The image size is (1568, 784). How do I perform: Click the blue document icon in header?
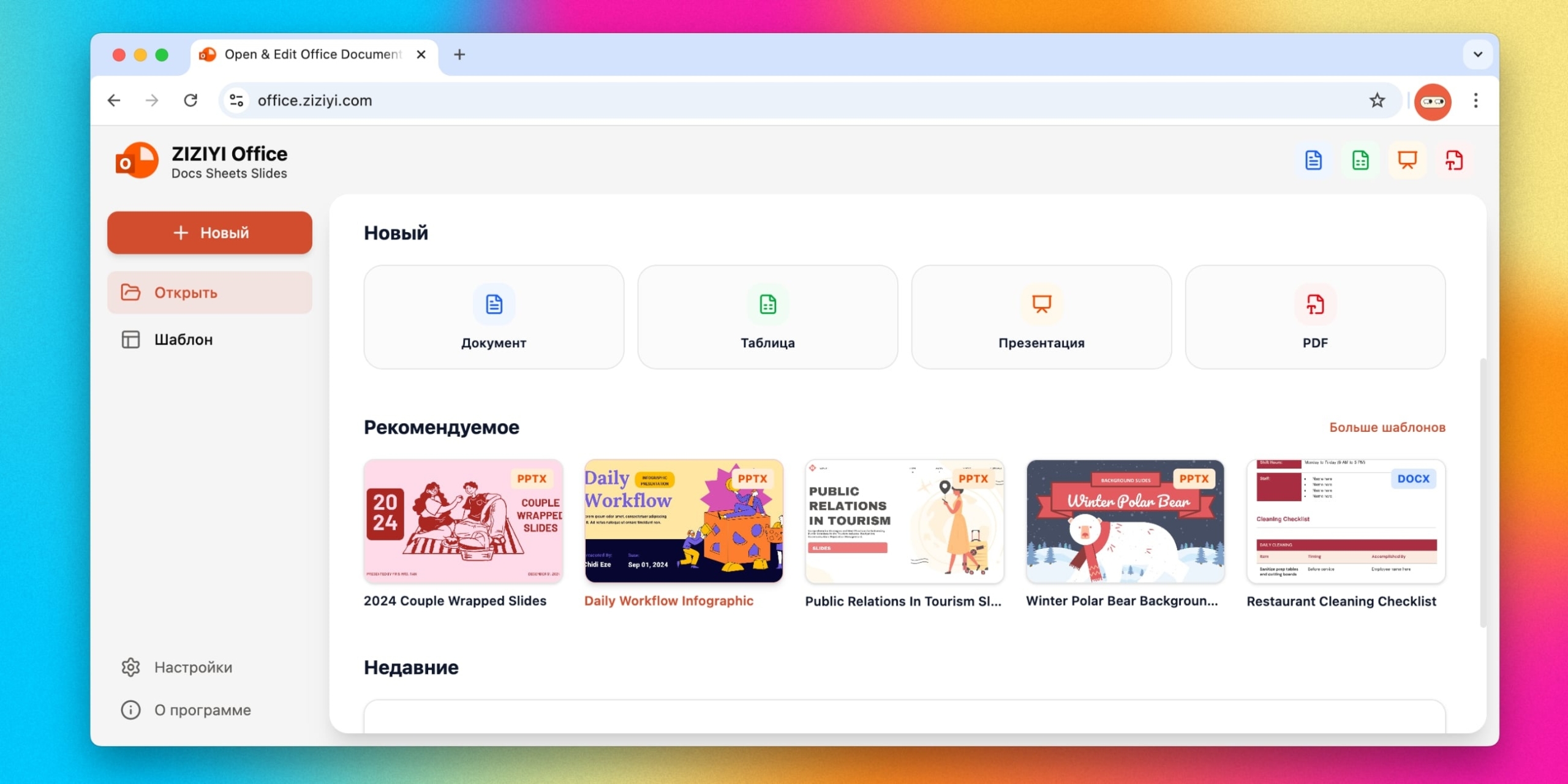click(x=1313, y=160)
